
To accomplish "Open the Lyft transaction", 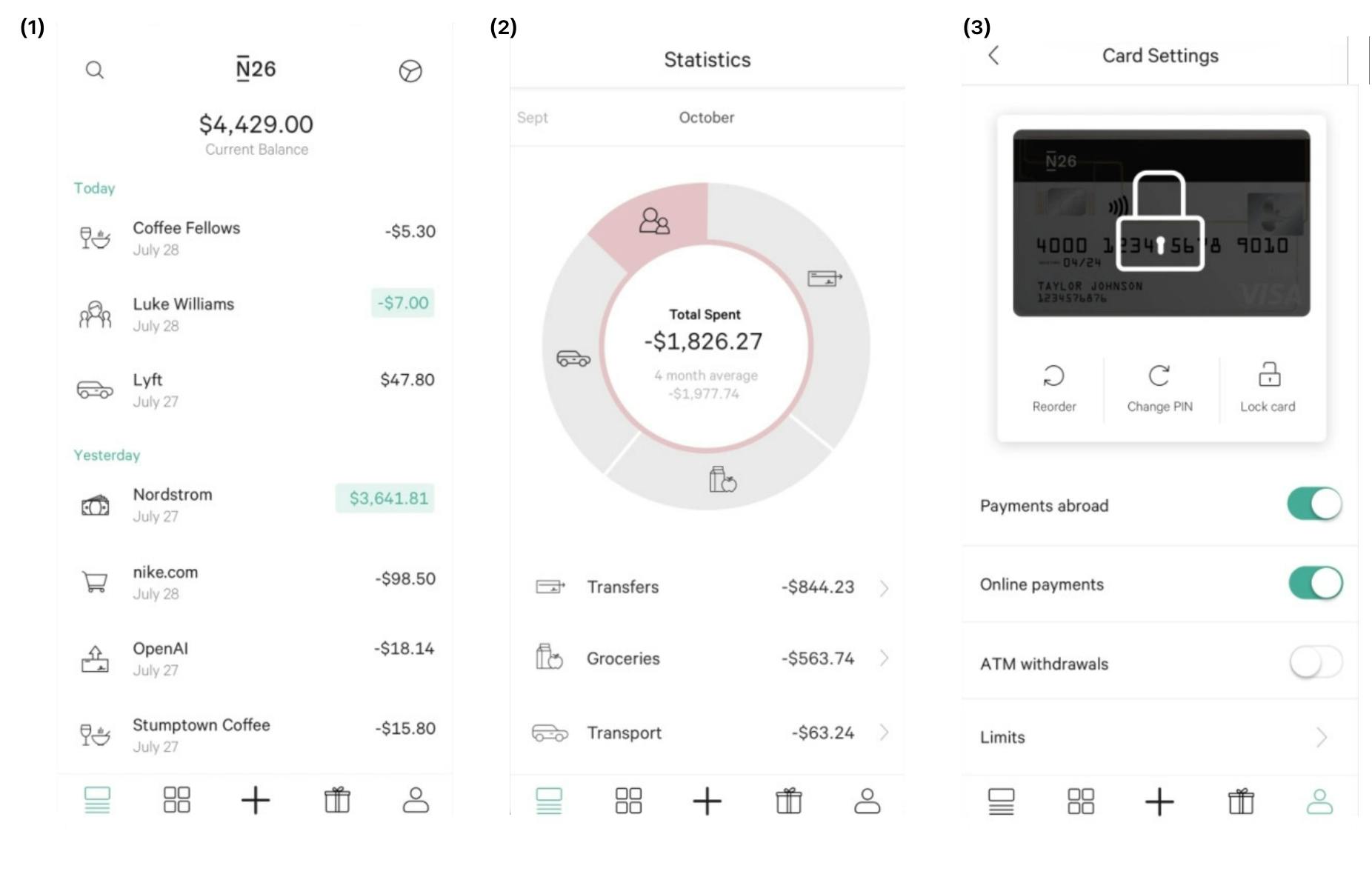I will coord(256,390).
